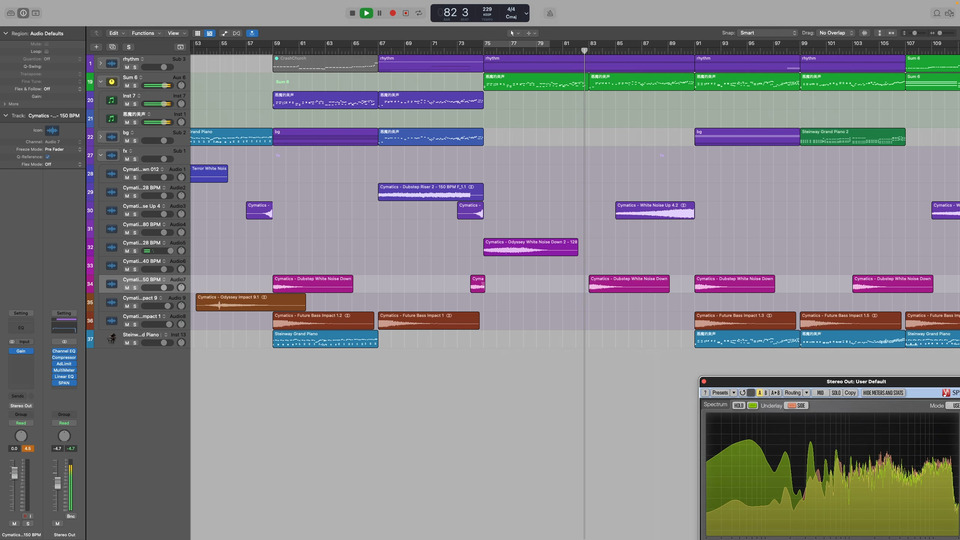This screenshot has height=540, width=960.
Task: Open the Compressor plugin slot
Action: 64,358
